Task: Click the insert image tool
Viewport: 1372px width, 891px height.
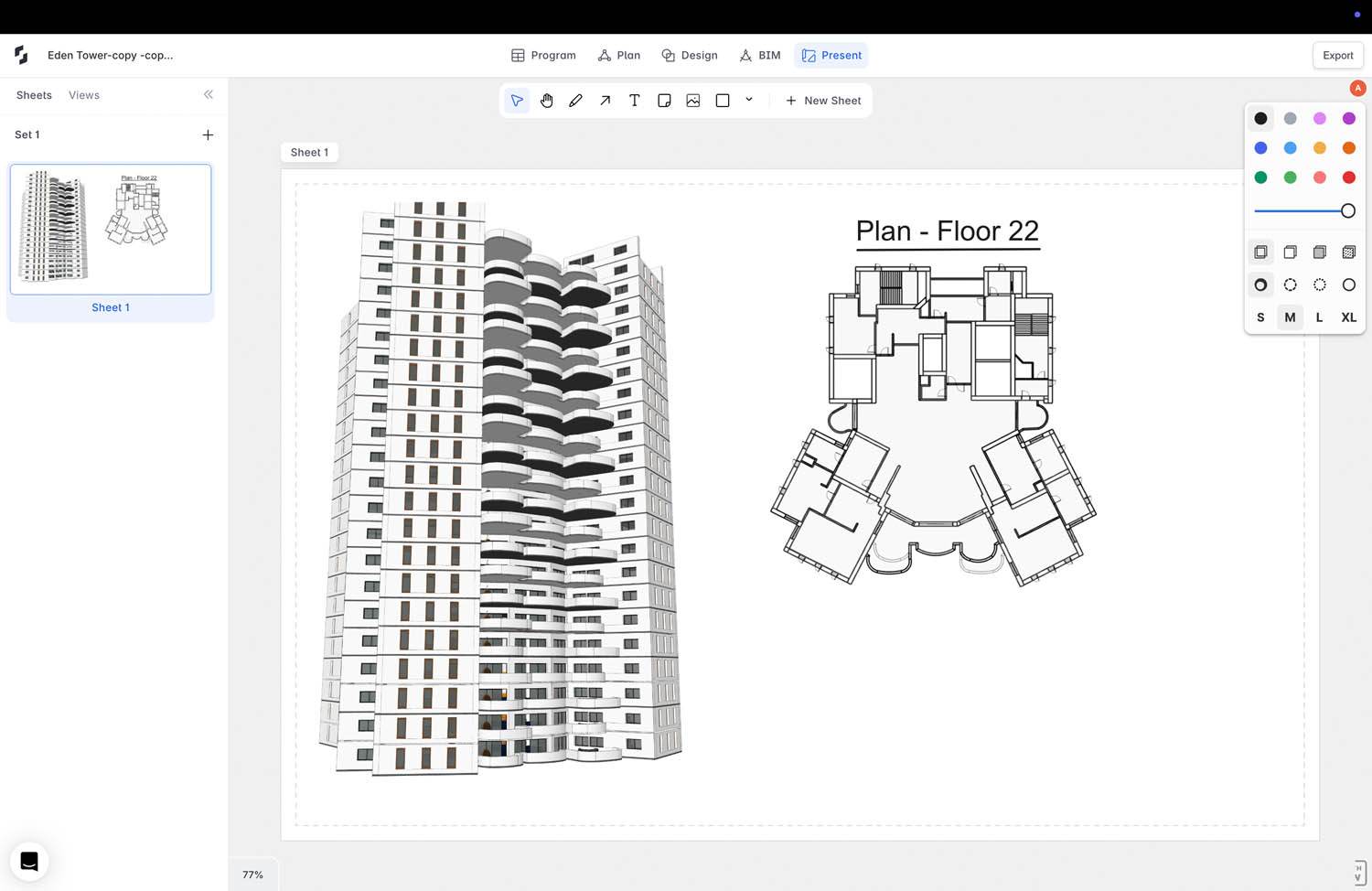Action: [693, 101]
